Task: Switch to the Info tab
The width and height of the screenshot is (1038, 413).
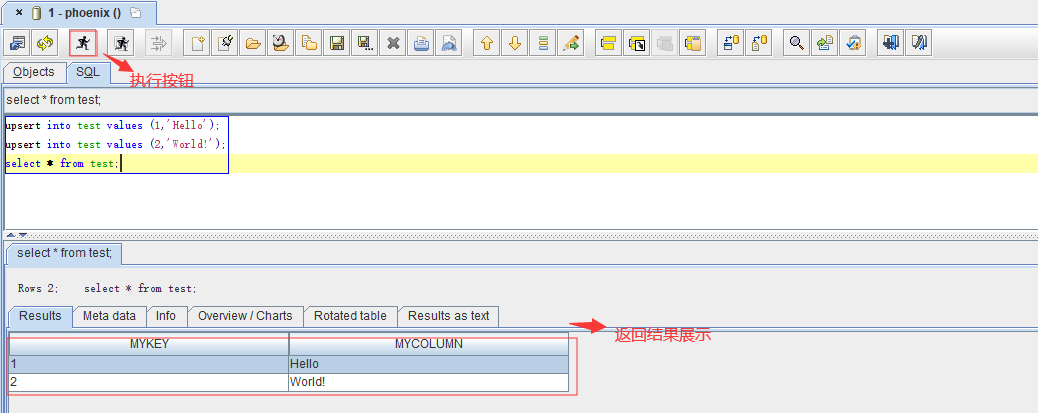Action: [166, 316]
